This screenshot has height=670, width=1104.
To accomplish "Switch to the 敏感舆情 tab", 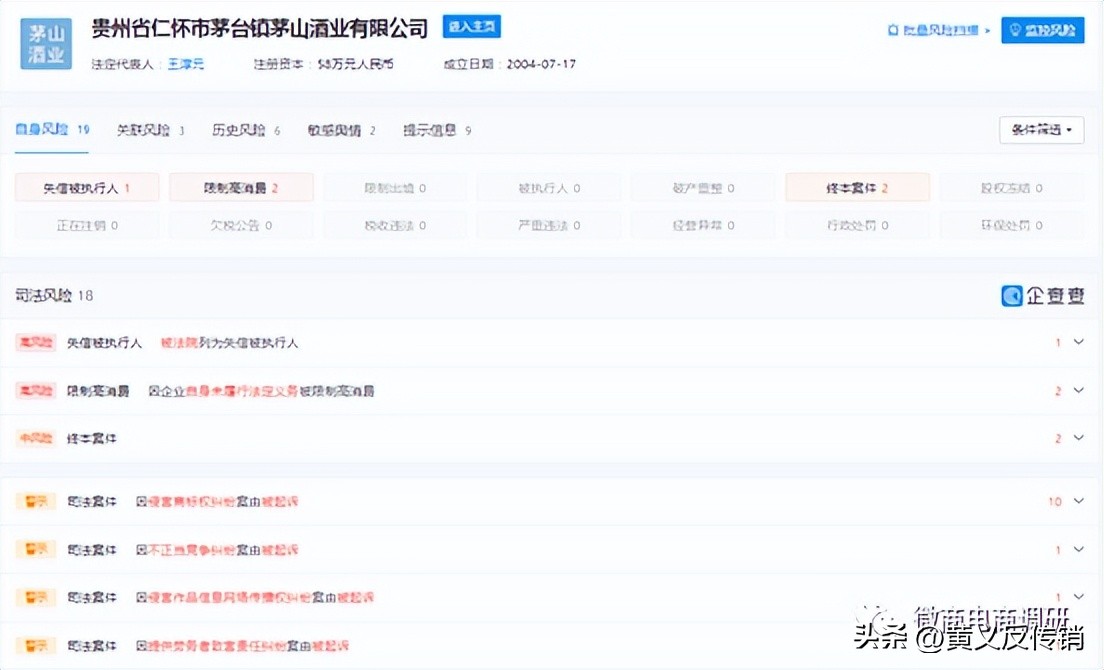I will point(334,130).
